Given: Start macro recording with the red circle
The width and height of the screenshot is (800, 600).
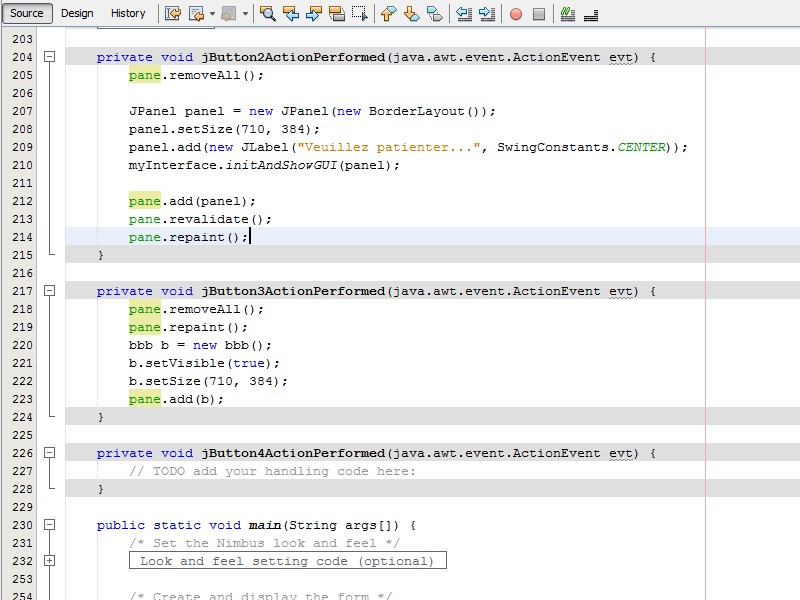Looking at the screenshot, I should [516, 14].
